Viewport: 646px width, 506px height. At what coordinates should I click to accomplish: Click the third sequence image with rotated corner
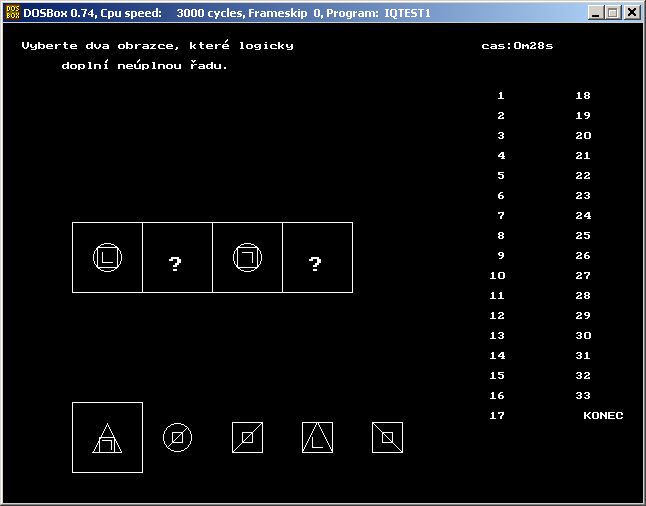247,257
